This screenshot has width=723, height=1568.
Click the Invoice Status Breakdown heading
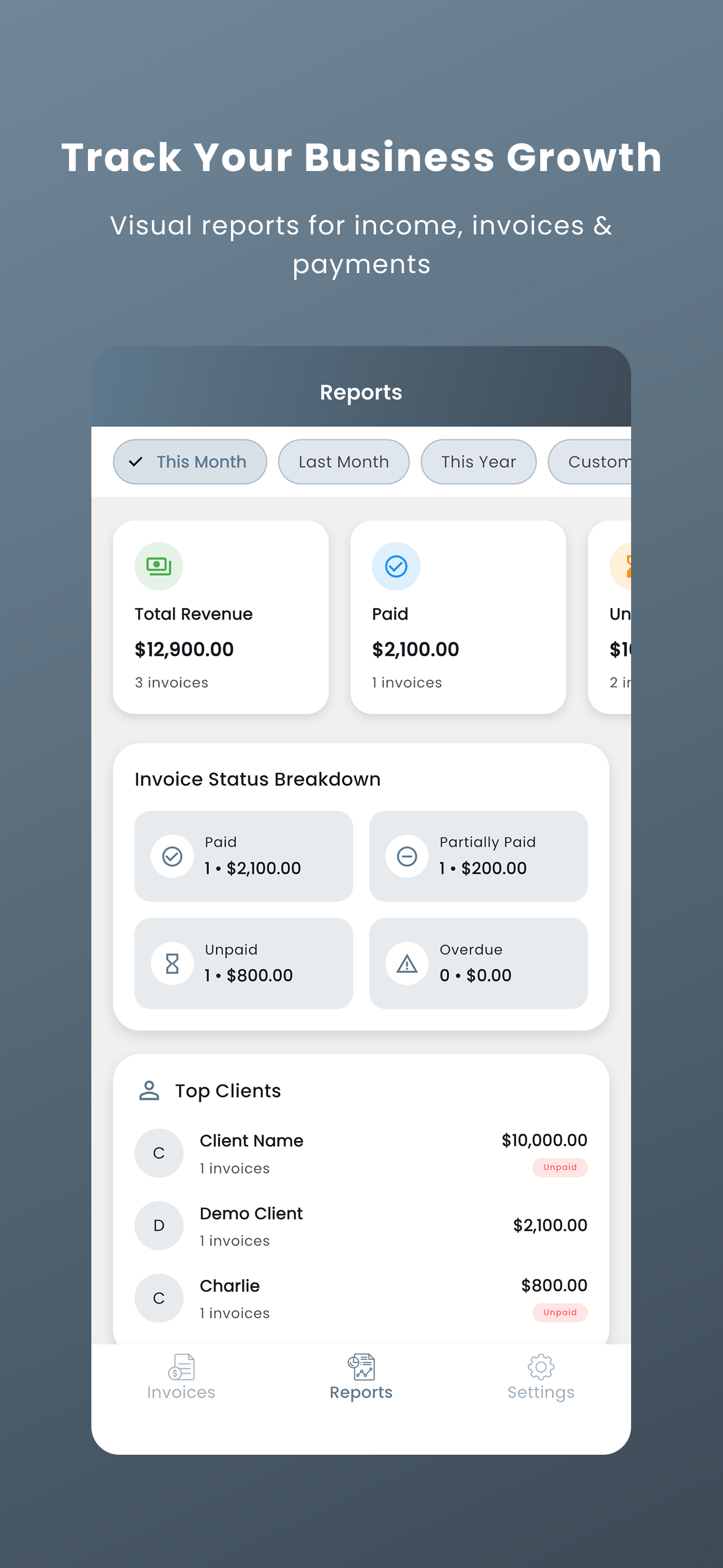(257, 779)
